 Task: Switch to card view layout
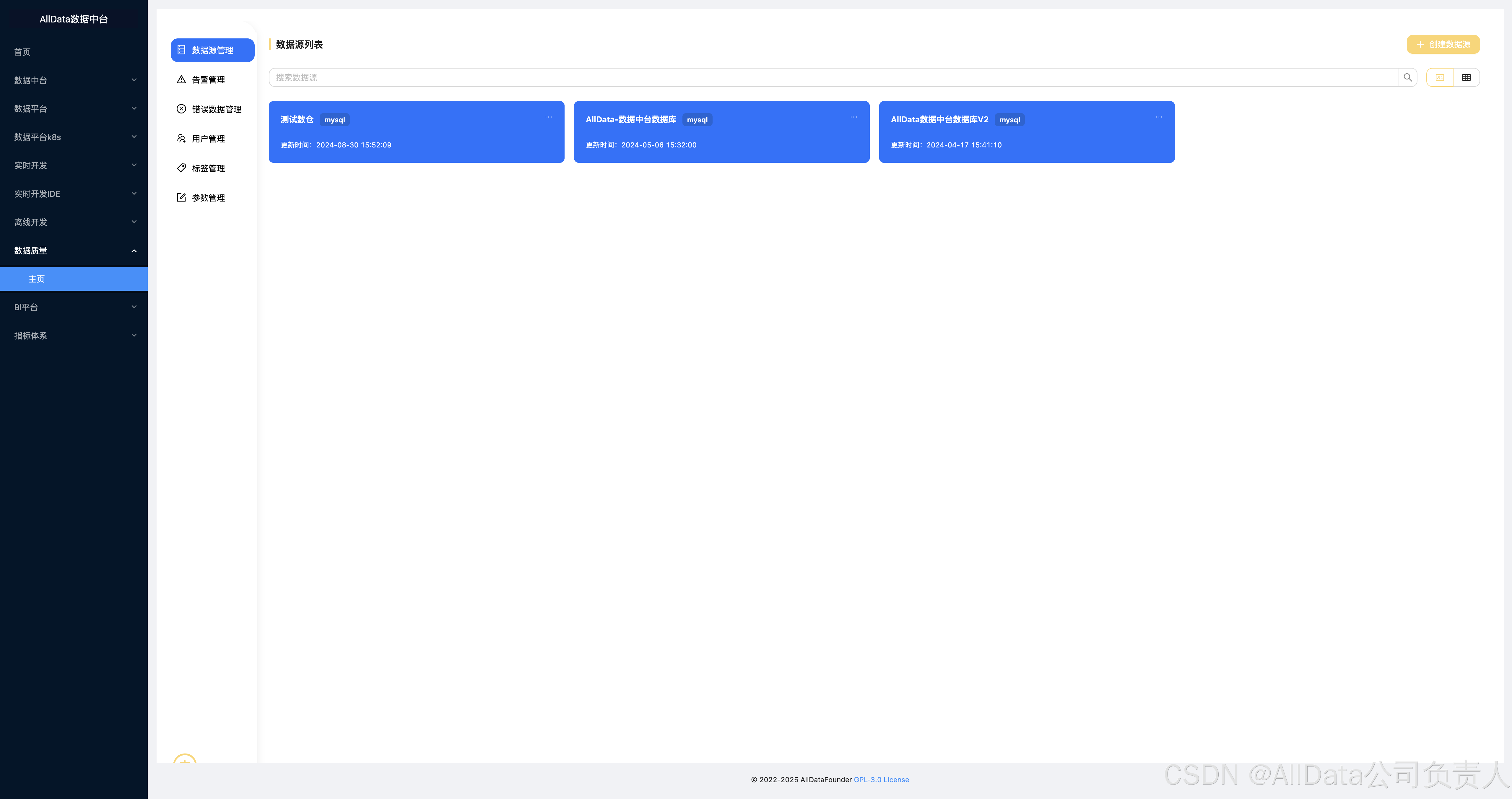click(x=1440, y=77)
